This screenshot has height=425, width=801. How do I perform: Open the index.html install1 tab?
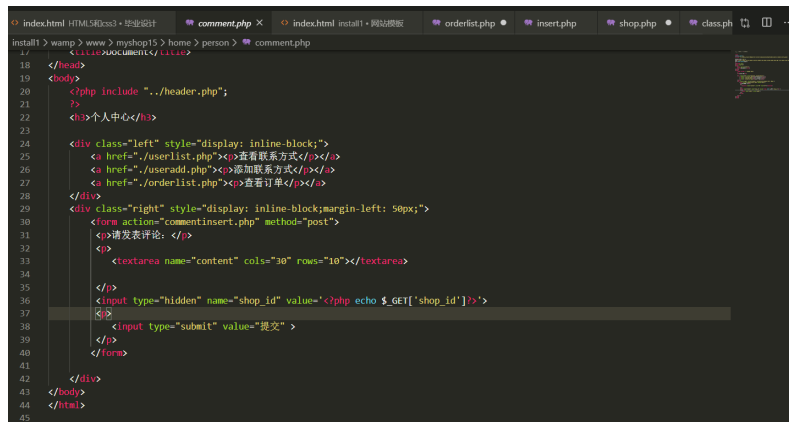347,23
